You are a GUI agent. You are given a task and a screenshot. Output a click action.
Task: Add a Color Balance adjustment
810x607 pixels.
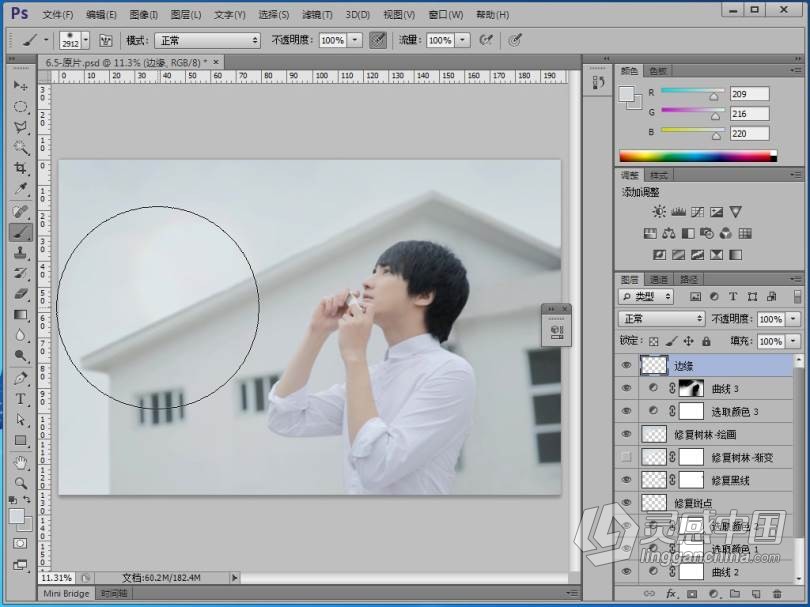point(669,234)
